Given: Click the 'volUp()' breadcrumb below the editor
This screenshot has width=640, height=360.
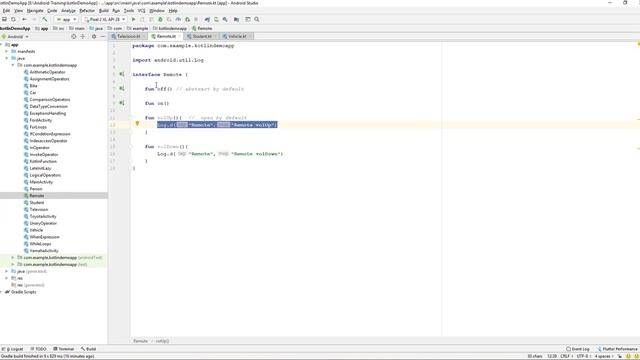Looking at the screenshot, I should 162,341.
